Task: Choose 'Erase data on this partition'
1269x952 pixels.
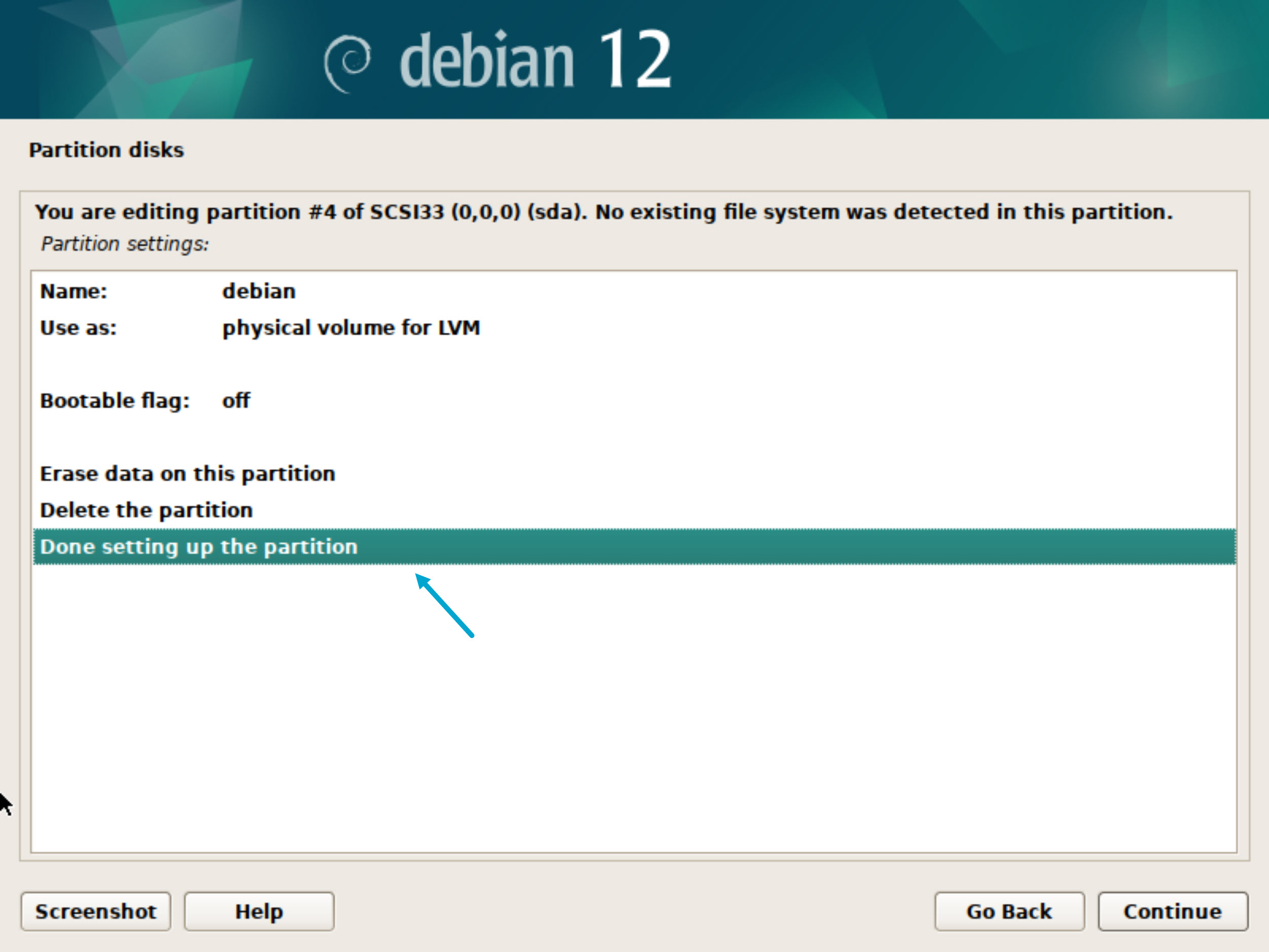Action: [x=187, y=474]
